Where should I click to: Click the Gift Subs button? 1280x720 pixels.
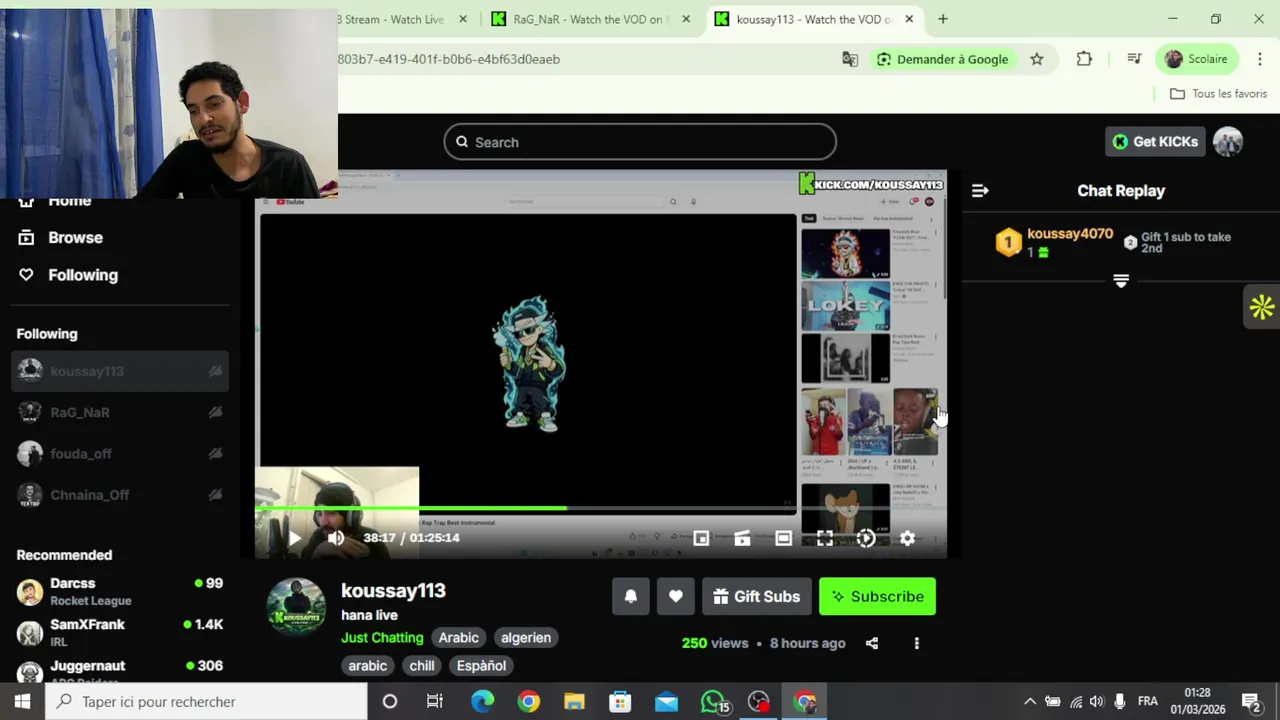(756, 596)
